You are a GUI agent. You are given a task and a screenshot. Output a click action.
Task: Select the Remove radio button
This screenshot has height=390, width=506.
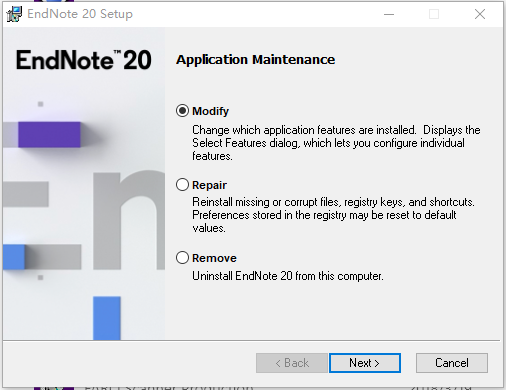pyautogui.click(x=182, y=258)
